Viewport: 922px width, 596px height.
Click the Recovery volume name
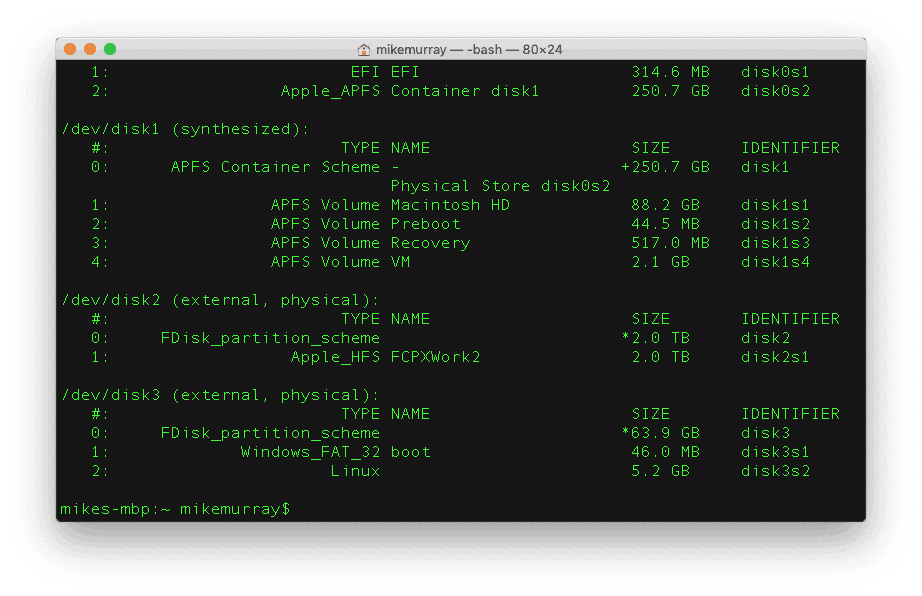430,243
